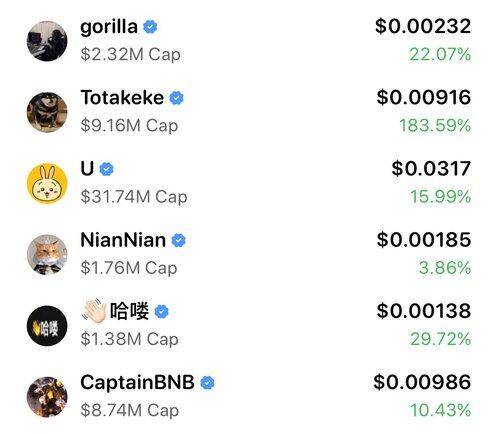Tap the $8.74M Cap text
This screenshot has height=434, width=500.
click(130, 410)
